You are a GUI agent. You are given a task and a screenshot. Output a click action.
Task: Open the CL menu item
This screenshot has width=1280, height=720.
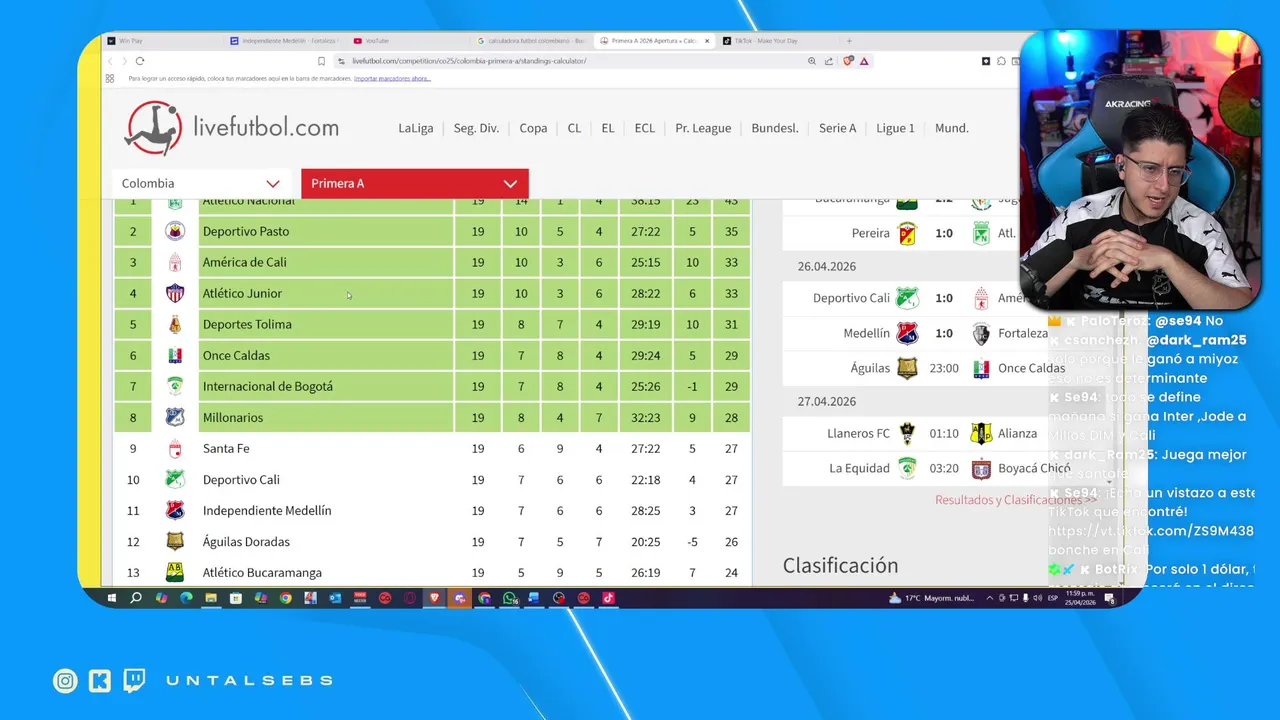click(x=574, y=128)
